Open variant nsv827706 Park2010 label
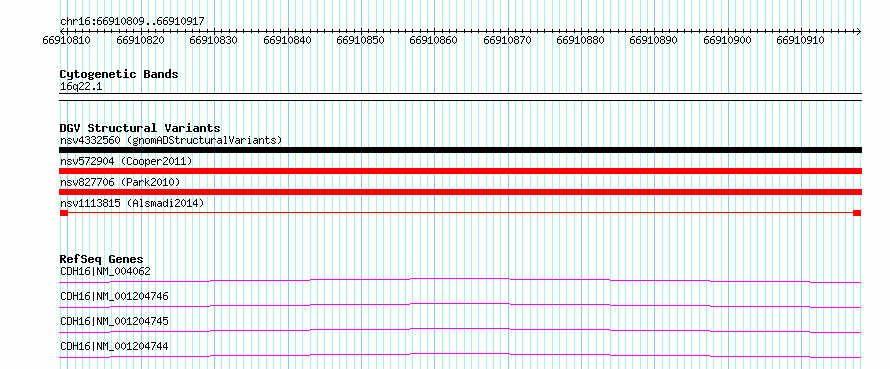 click(x=120, y=182)
